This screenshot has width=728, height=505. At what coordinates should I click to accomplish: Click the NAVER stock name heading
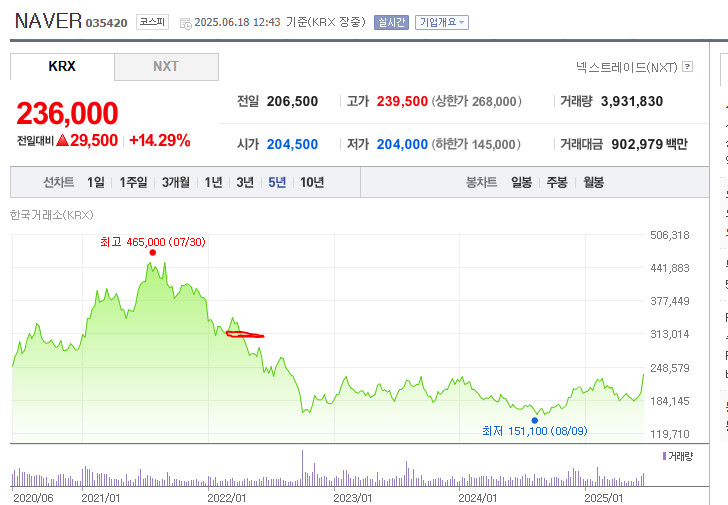(x=48, y=21)
